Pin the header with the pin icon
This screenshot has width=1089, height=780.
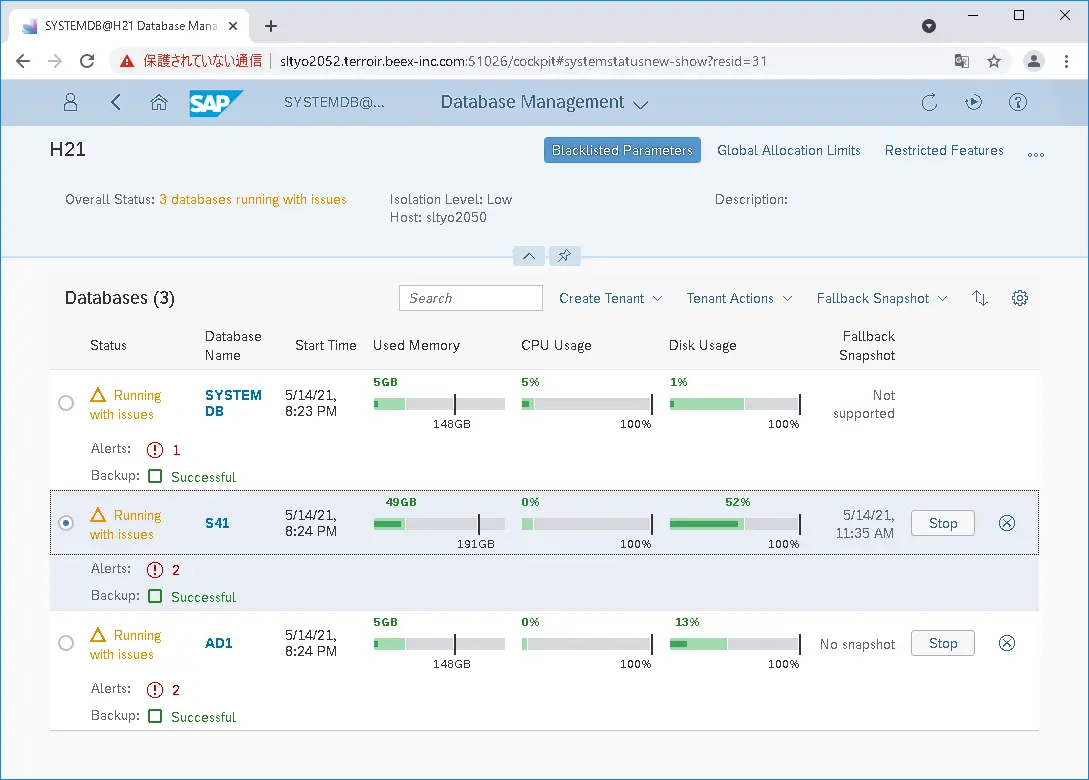[565, 256]
